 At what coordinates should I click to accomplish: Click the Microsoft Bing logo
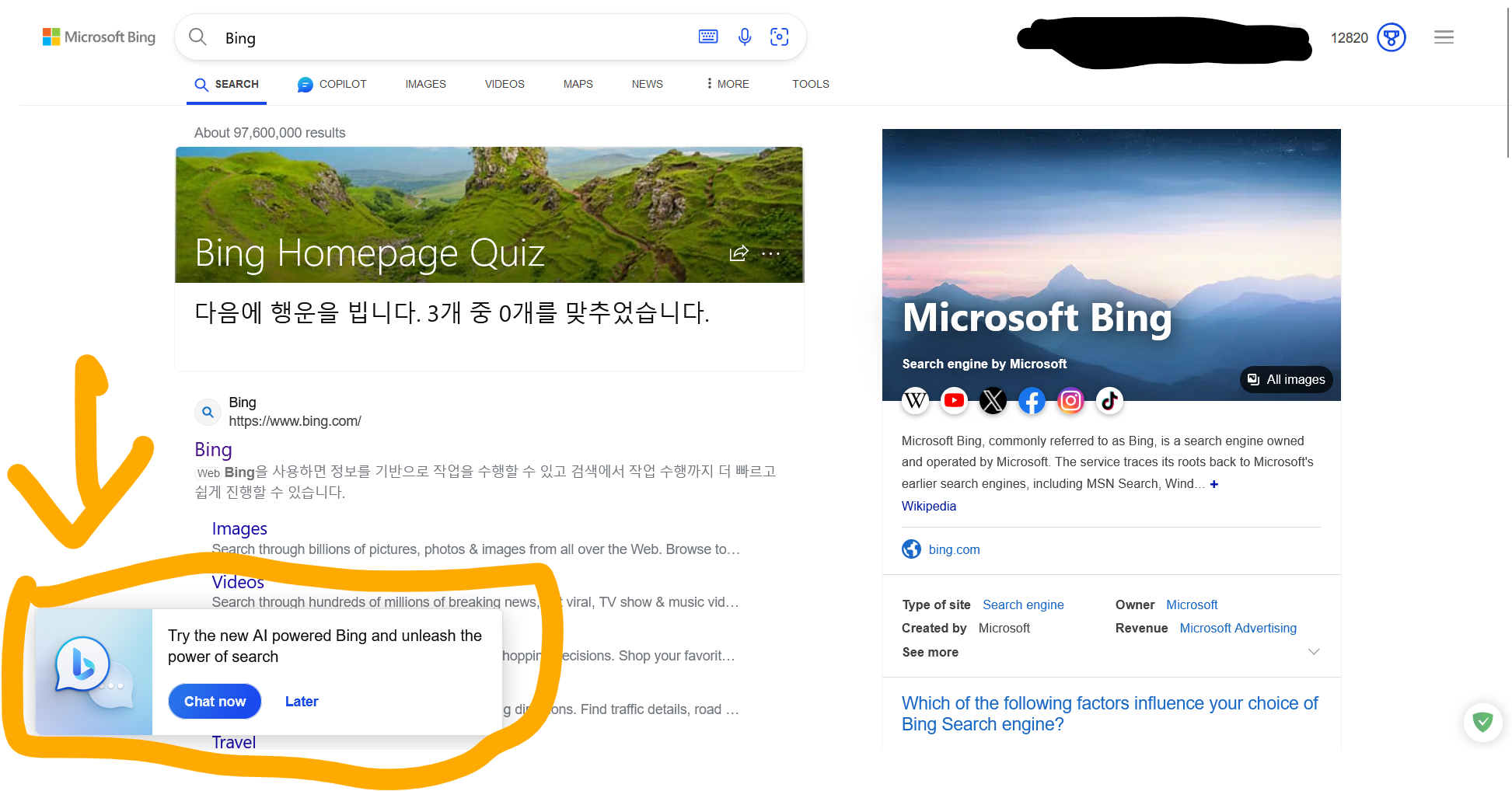pos(99,37)
